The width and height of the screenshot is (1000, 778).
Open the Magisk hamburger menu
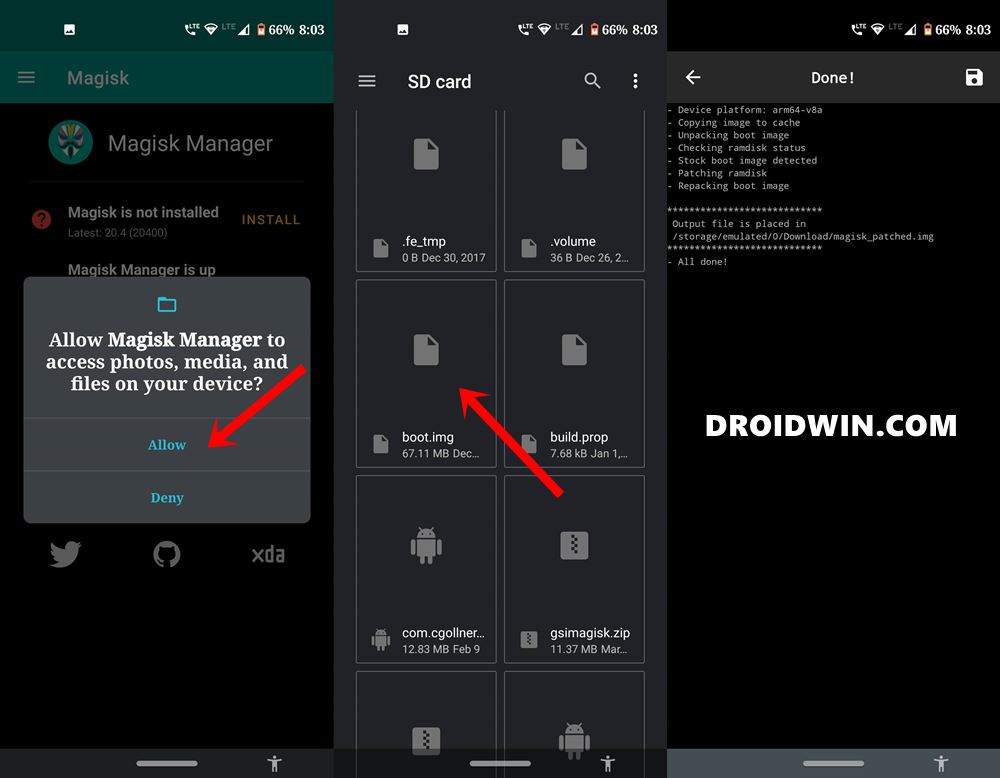(26, 78)
